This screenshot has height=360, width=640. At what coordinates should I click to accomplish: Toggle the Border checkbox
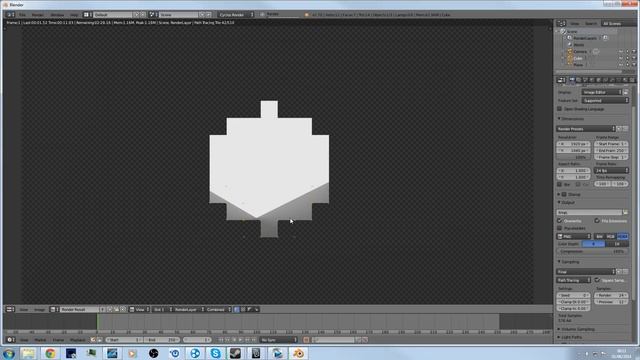tap(560, 184)
